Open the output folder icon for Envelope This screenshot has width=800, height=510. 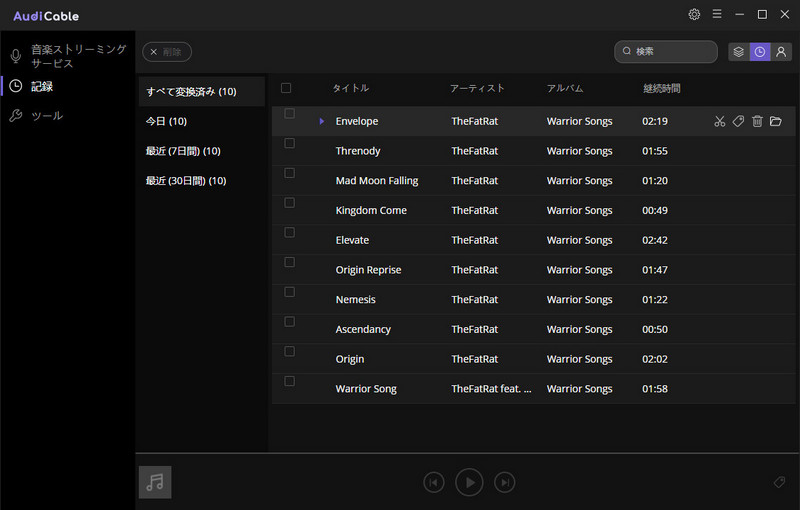tap(776, 121)
